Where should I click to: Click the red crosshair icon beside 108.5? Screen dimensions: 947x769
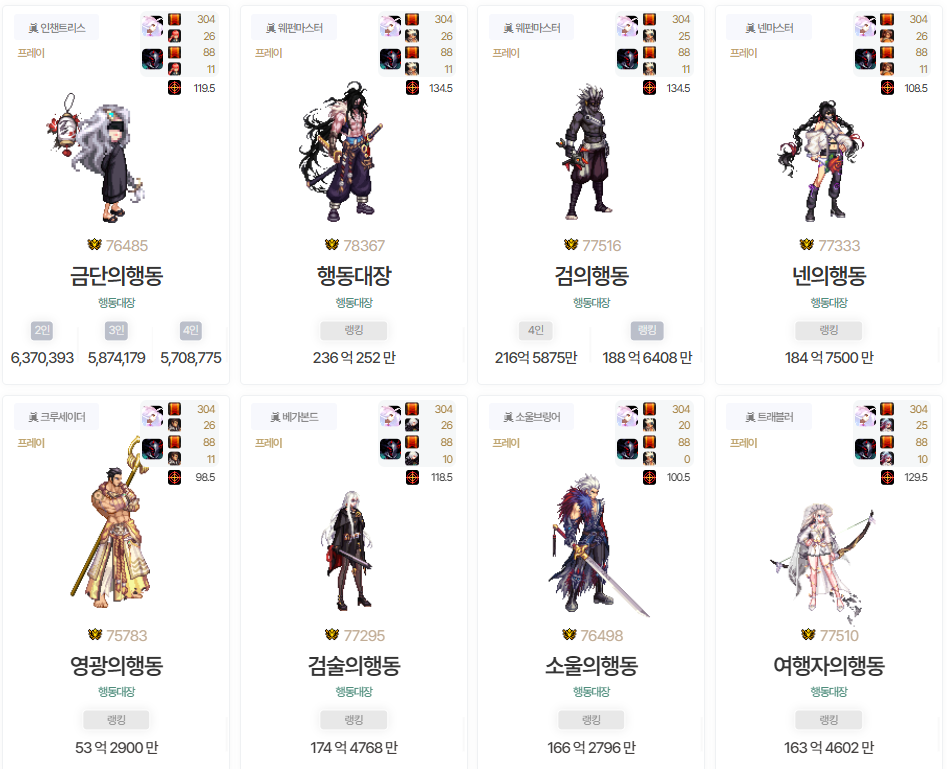click(x=887, y=88)
